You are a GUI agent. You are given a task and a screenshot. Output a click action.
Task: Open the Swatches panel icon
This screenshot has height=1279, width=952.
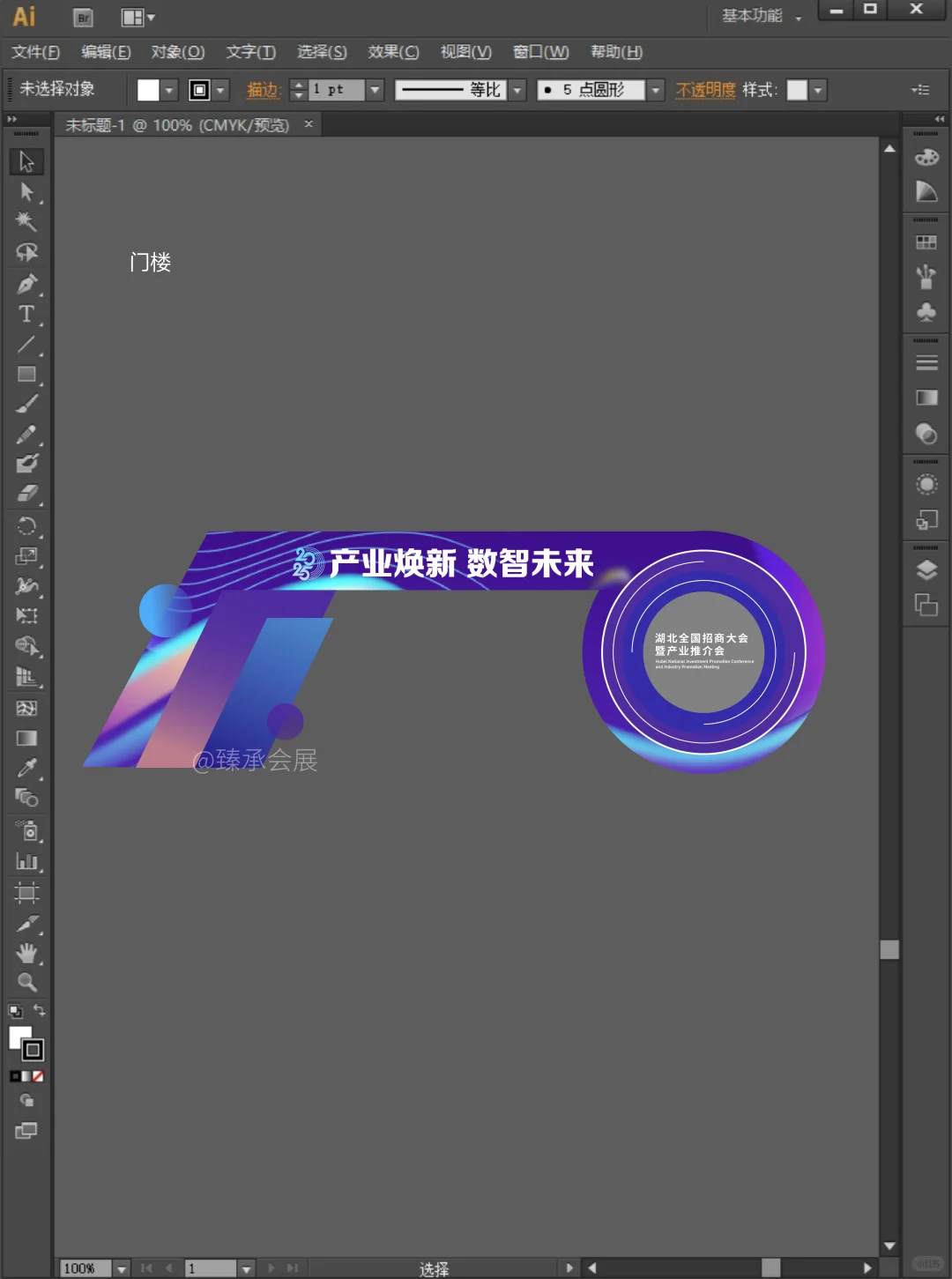pyautogui.click(x=926, y=242)
